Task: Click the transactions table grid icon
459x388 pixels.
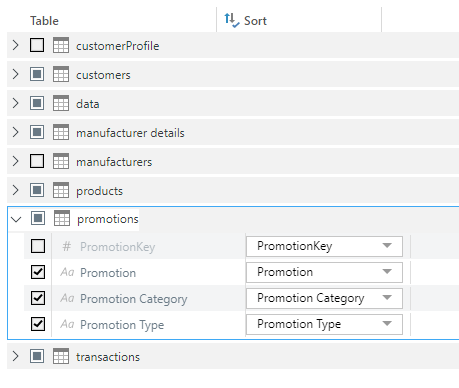Action: click(61, 356)
